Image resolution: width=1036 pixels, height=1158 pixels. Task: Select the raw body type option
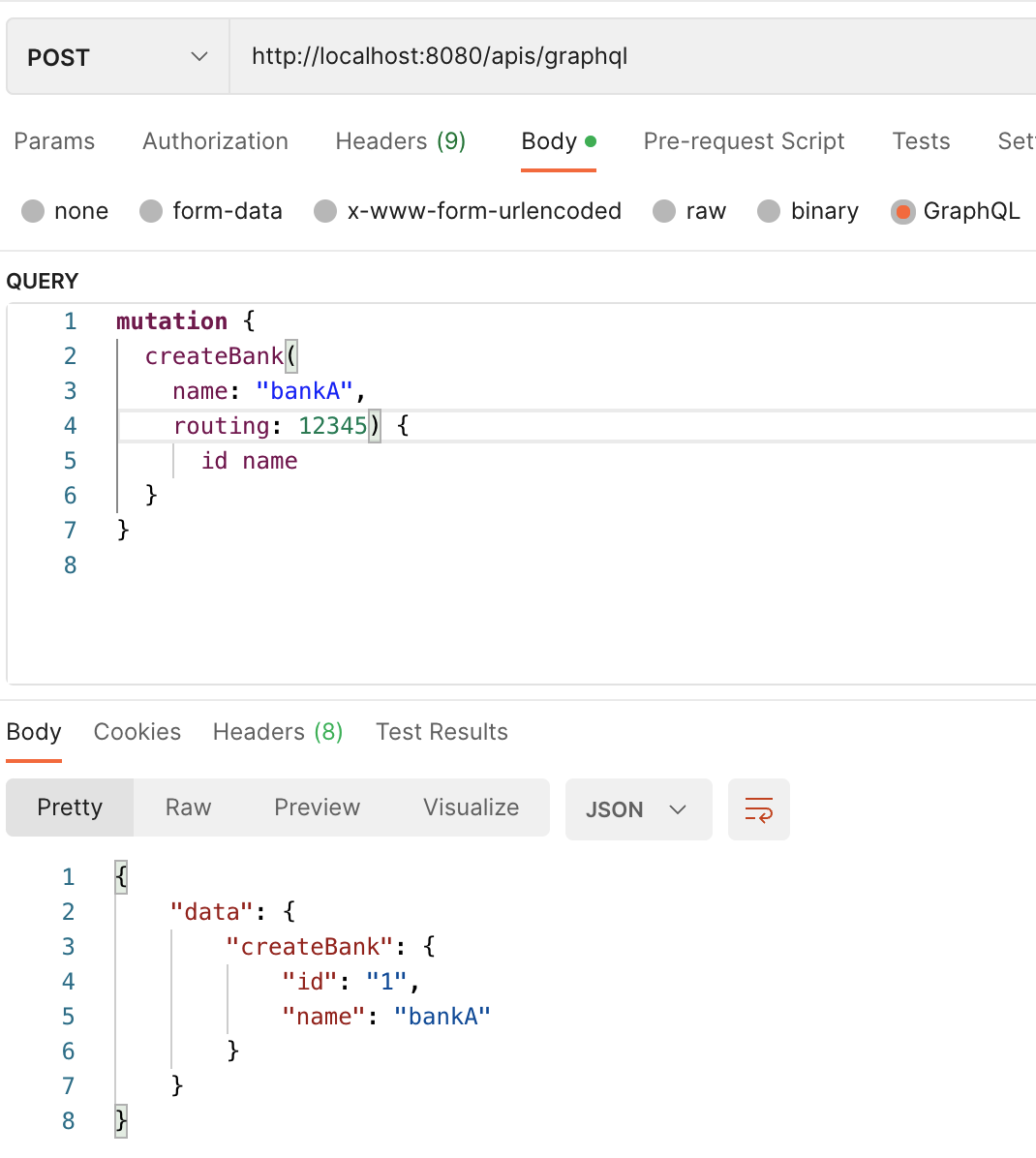tap(664, 211)
